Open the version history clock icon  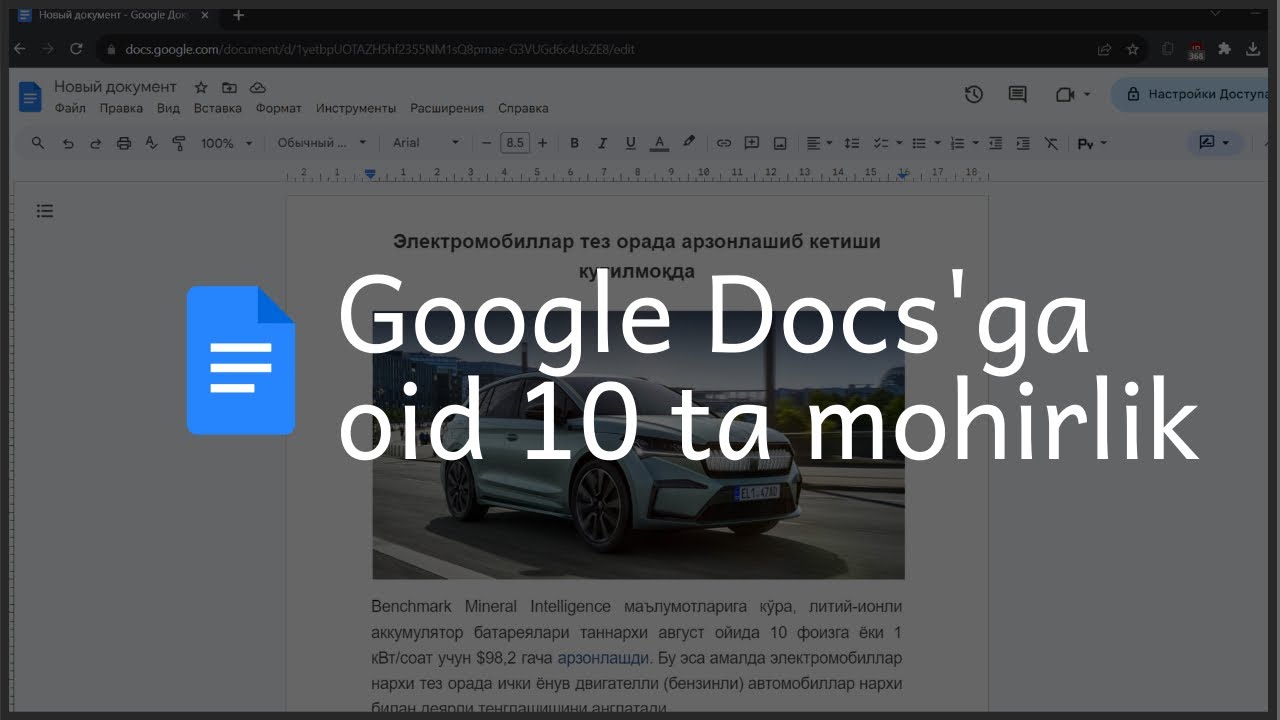[x=974, y=94]
